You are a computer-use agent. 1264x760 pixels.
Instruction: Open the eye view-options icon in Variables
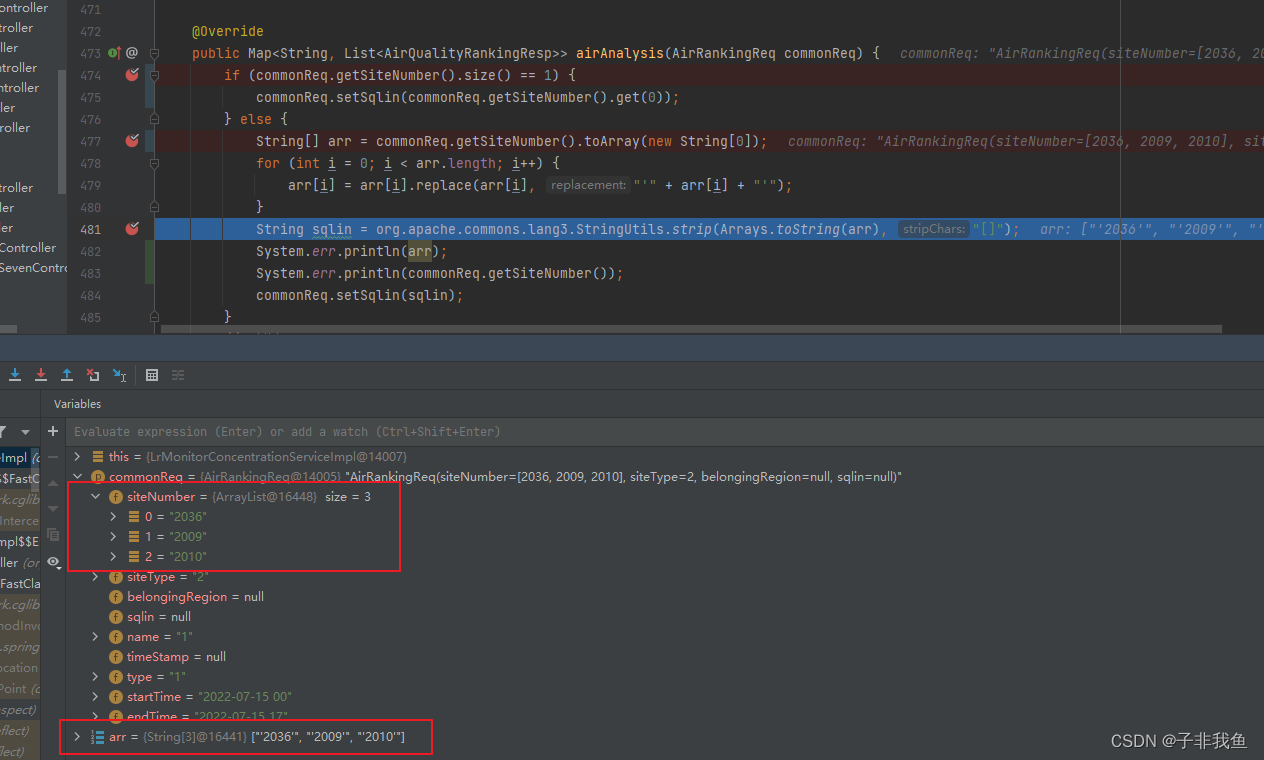point(54,562)
